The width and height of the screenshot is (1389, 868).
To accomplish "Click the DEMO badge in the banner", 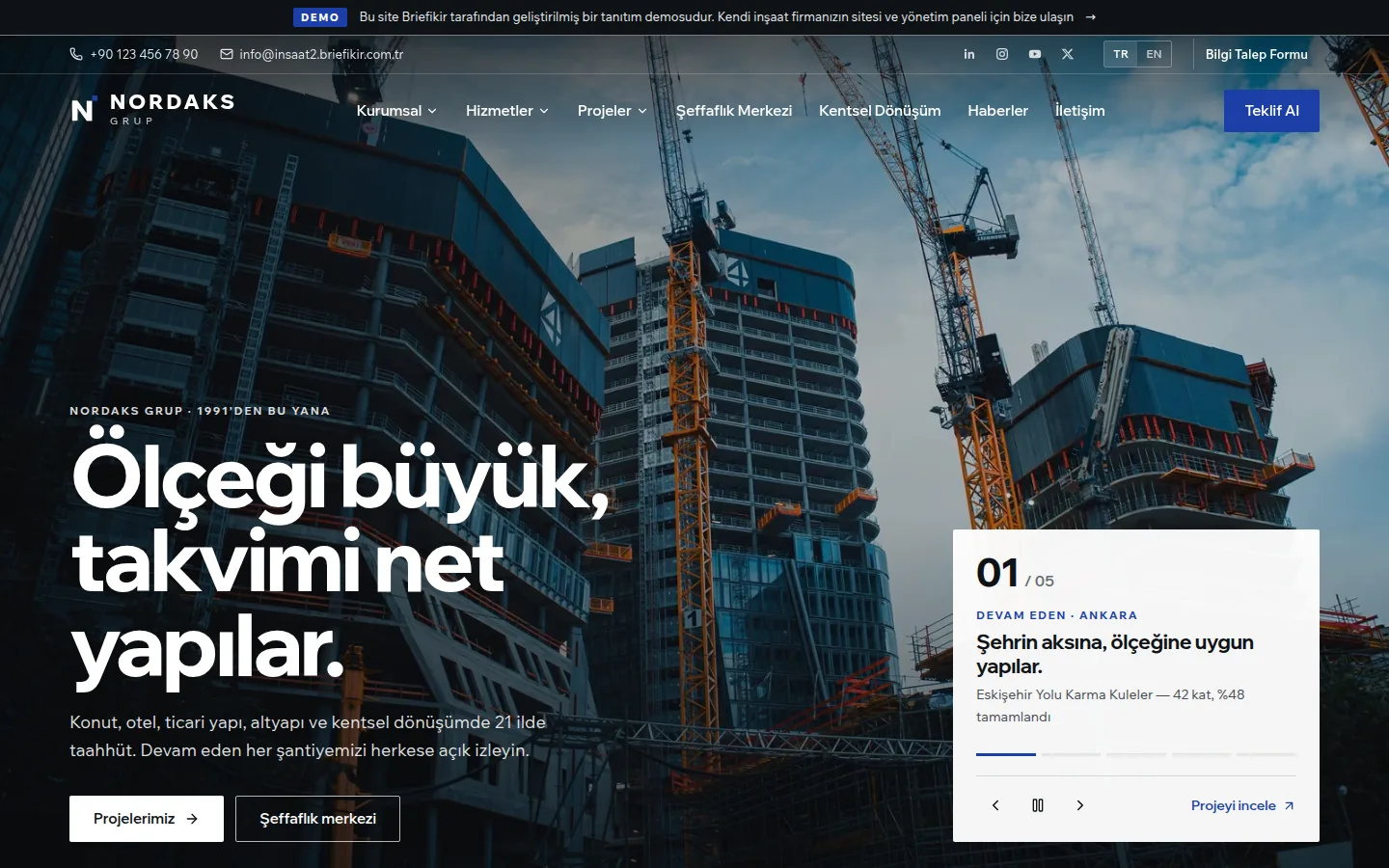I will click(x=320, y=17).
